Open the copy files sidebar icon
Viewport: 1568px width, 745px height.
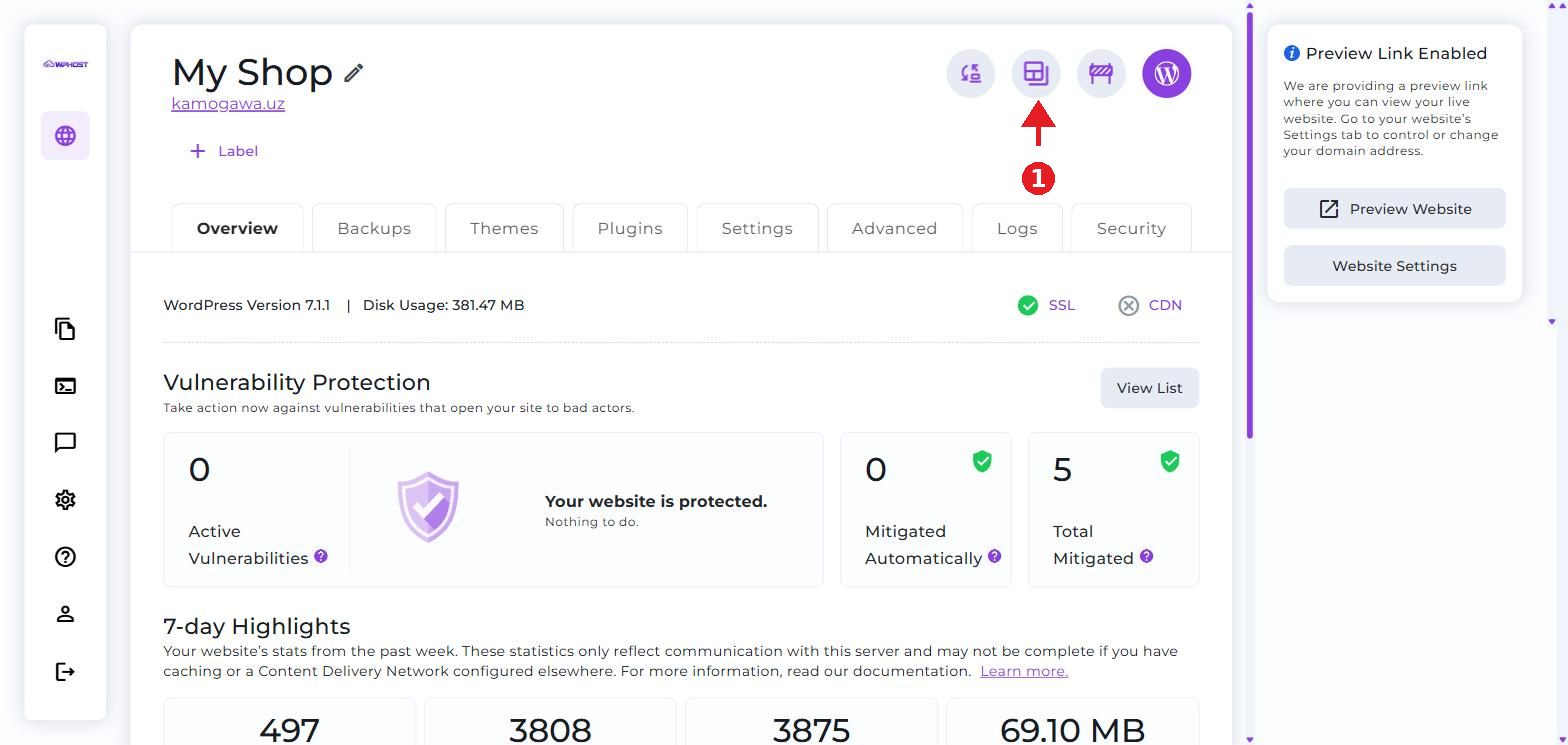(x=65, y=329)
